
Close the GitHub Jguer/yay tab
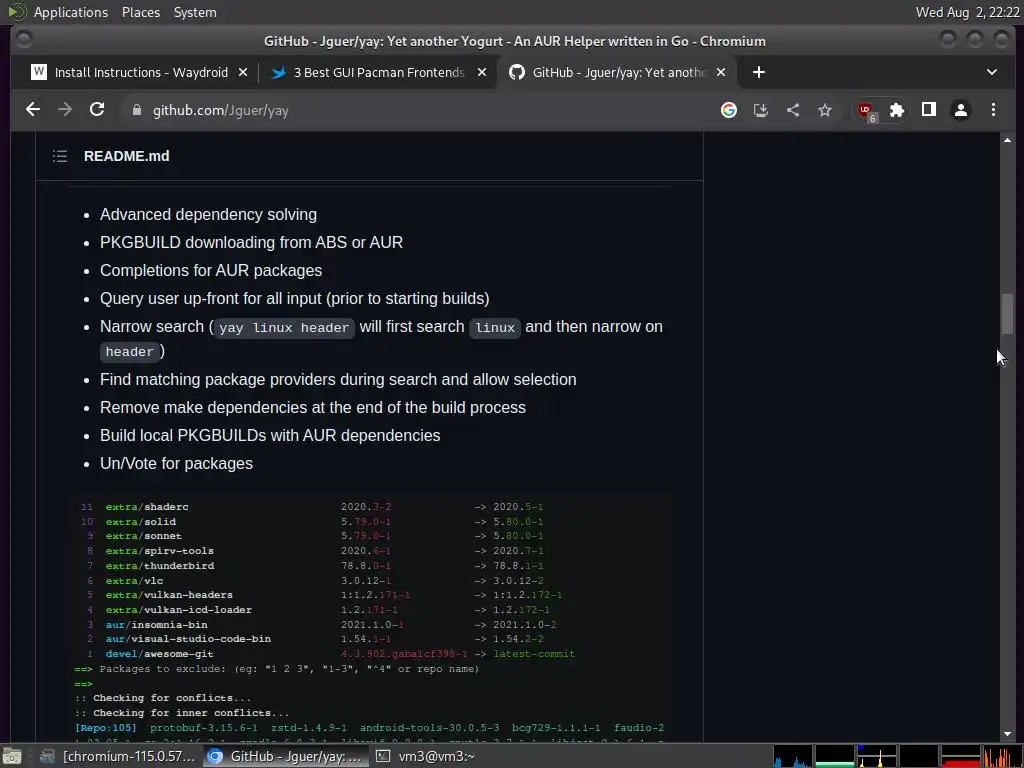click(x=721, y=72)
